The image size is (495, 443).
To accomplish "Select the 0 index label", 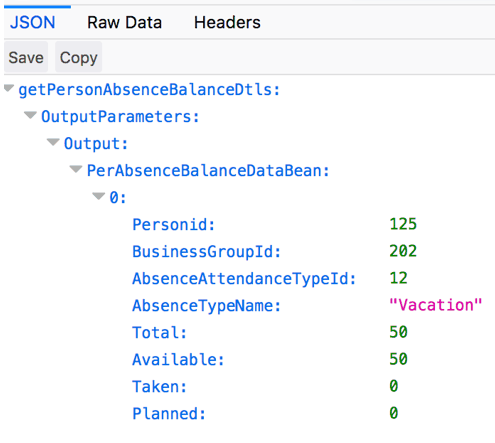I will [x=118, y=198].
